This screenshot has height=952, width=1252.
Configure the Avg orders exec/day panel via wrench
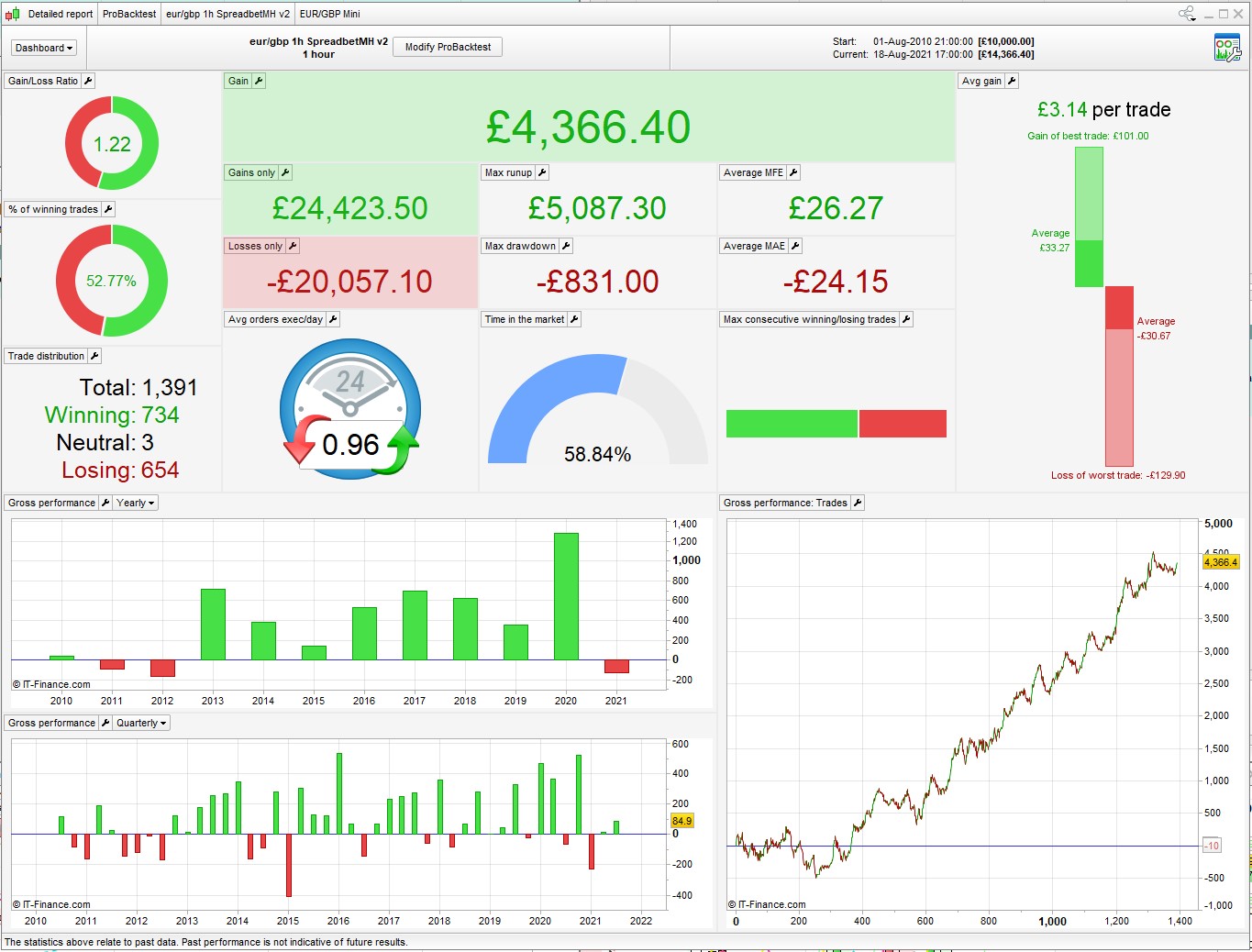(333, 319)
